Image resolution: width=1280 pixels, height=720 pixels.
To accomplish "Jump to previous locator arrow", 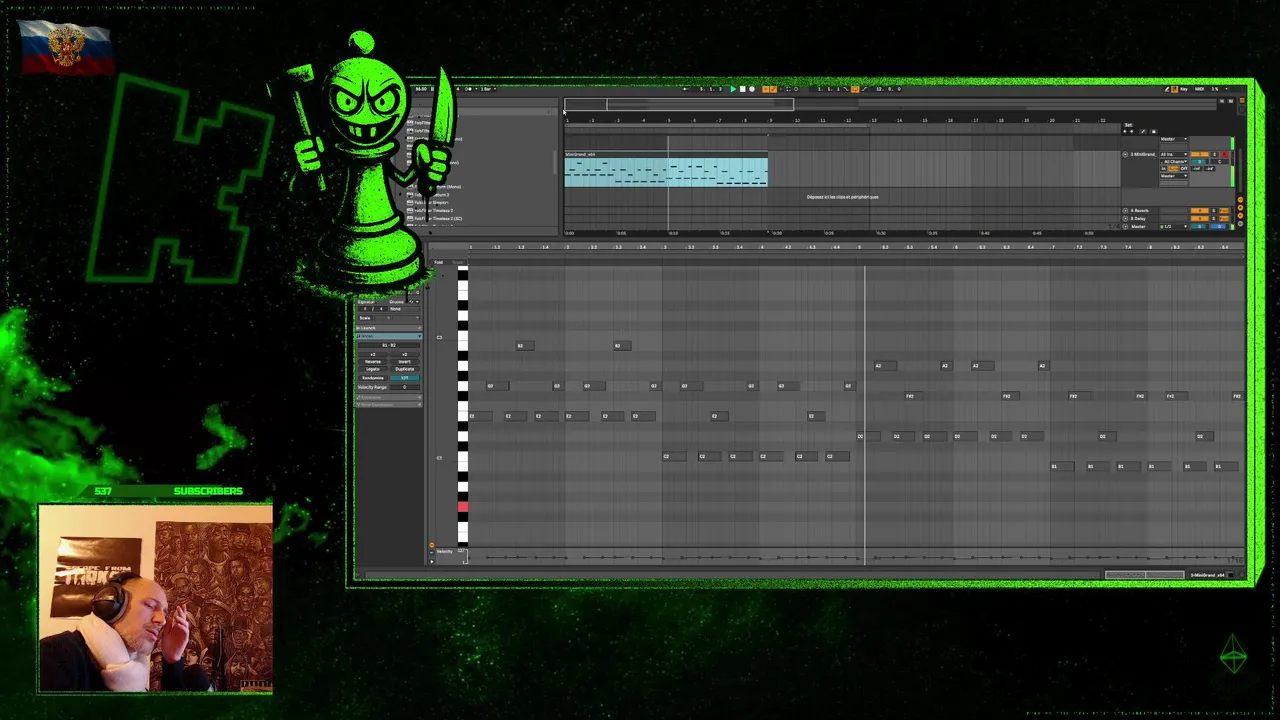I will pyautogui.click(x=1125, y=132).
